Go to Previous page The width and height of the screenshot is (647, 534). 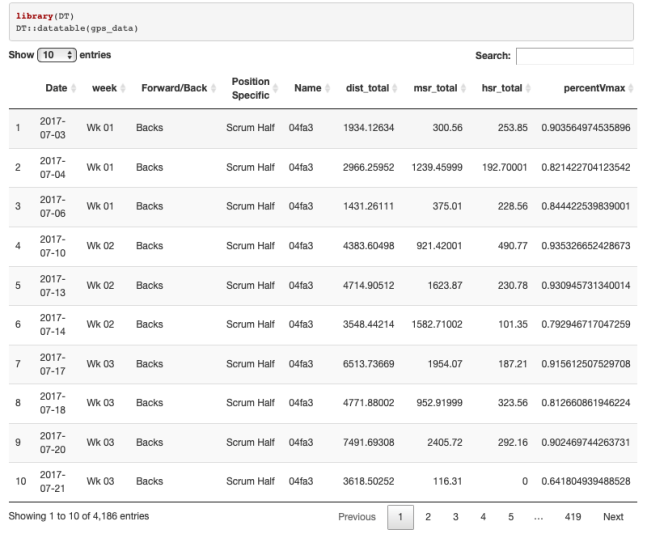coord(357,517)
